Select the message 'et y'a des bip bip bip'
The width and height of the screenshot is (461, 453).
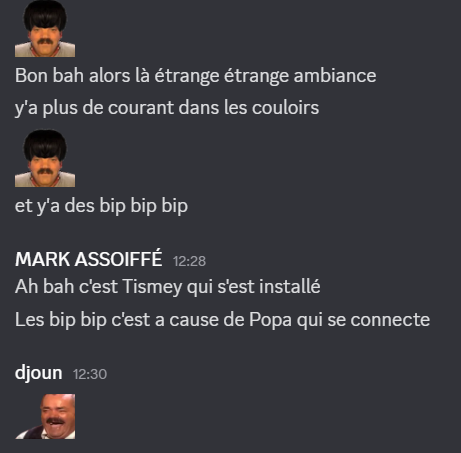tap(101, 206)
